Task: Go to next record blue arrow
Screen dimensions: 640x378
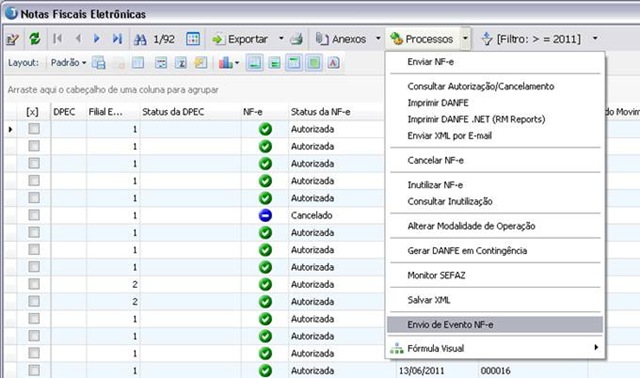Action: 97,39
